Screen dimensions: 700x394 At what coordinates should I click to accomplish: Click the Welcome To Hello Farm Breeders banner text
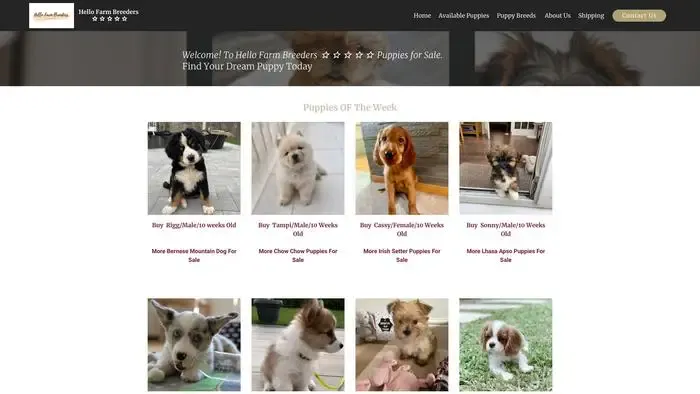[x=312, y=55]
